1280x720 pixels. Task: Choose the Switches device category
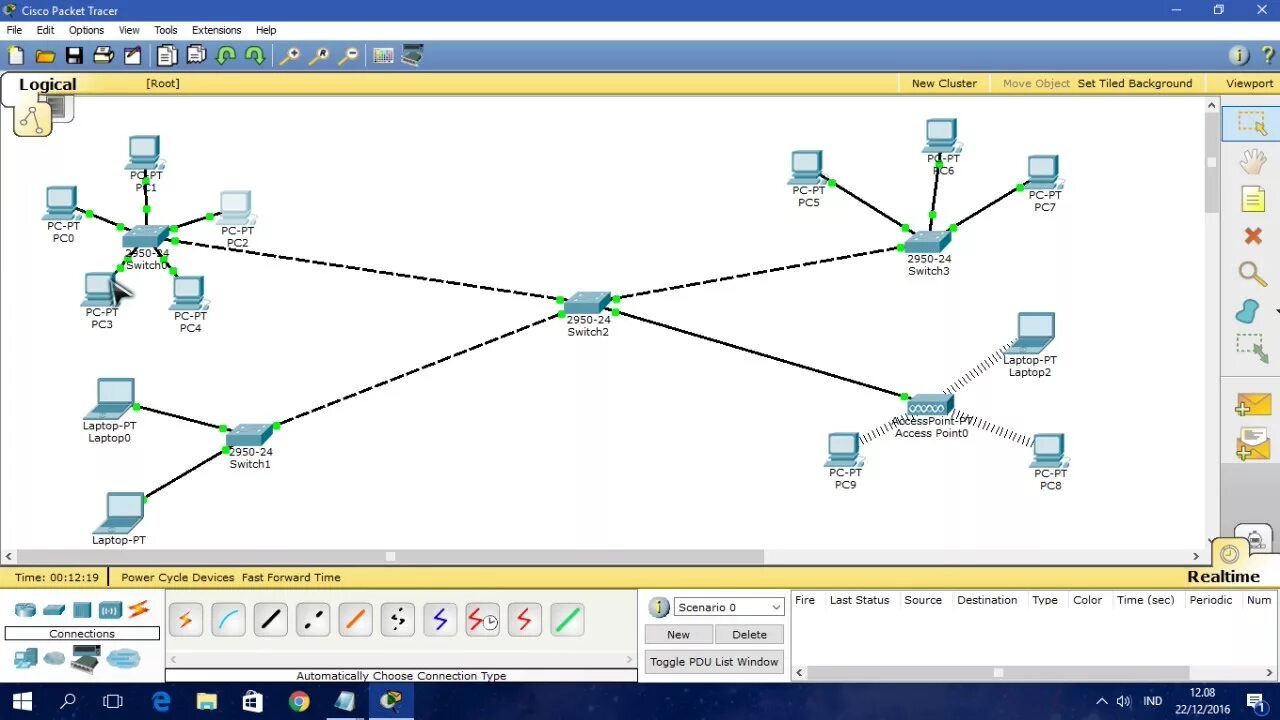[x=54, y=610]
